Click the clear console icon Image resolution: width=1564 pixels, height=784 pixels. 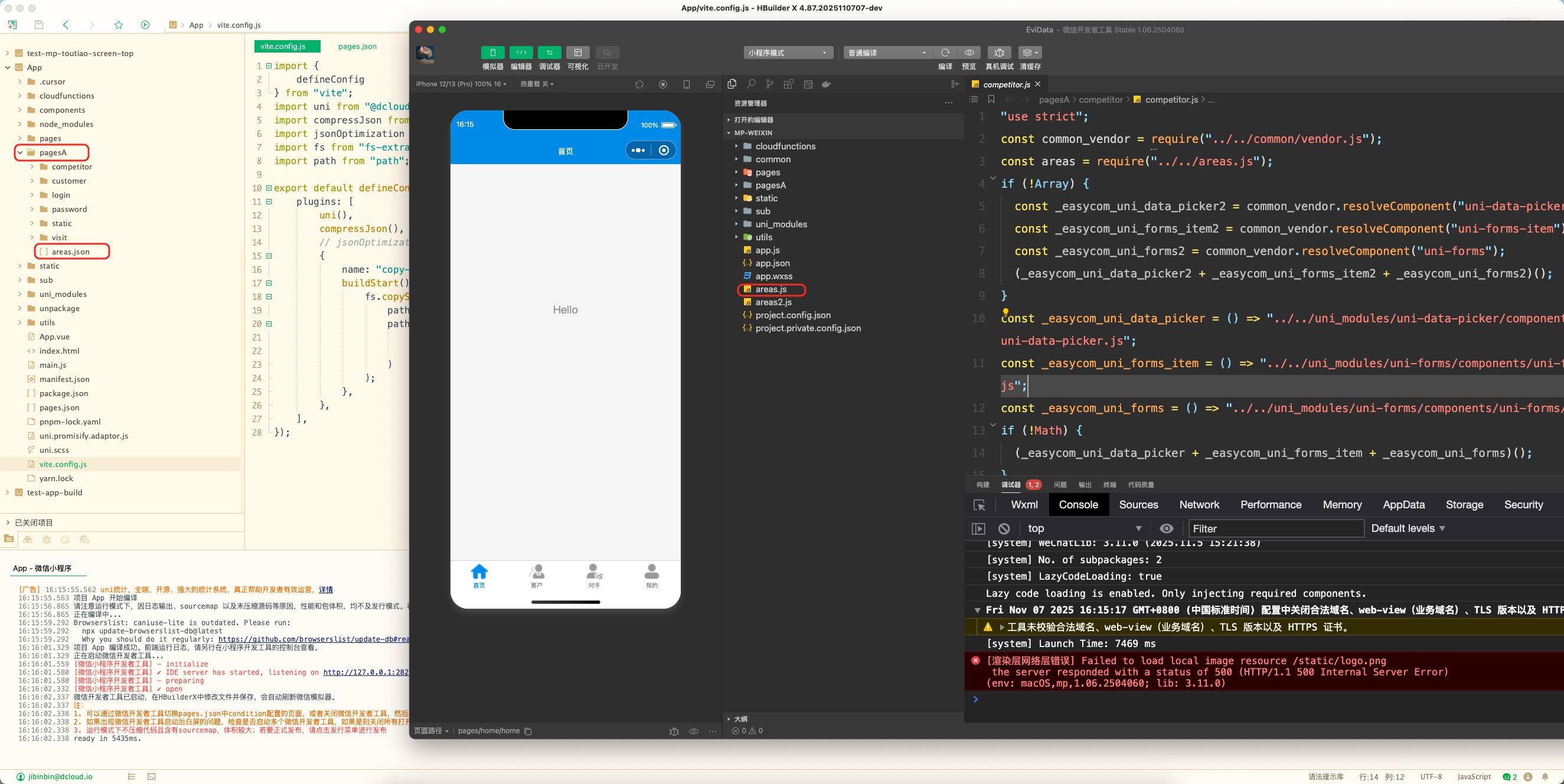point(1004,528)
